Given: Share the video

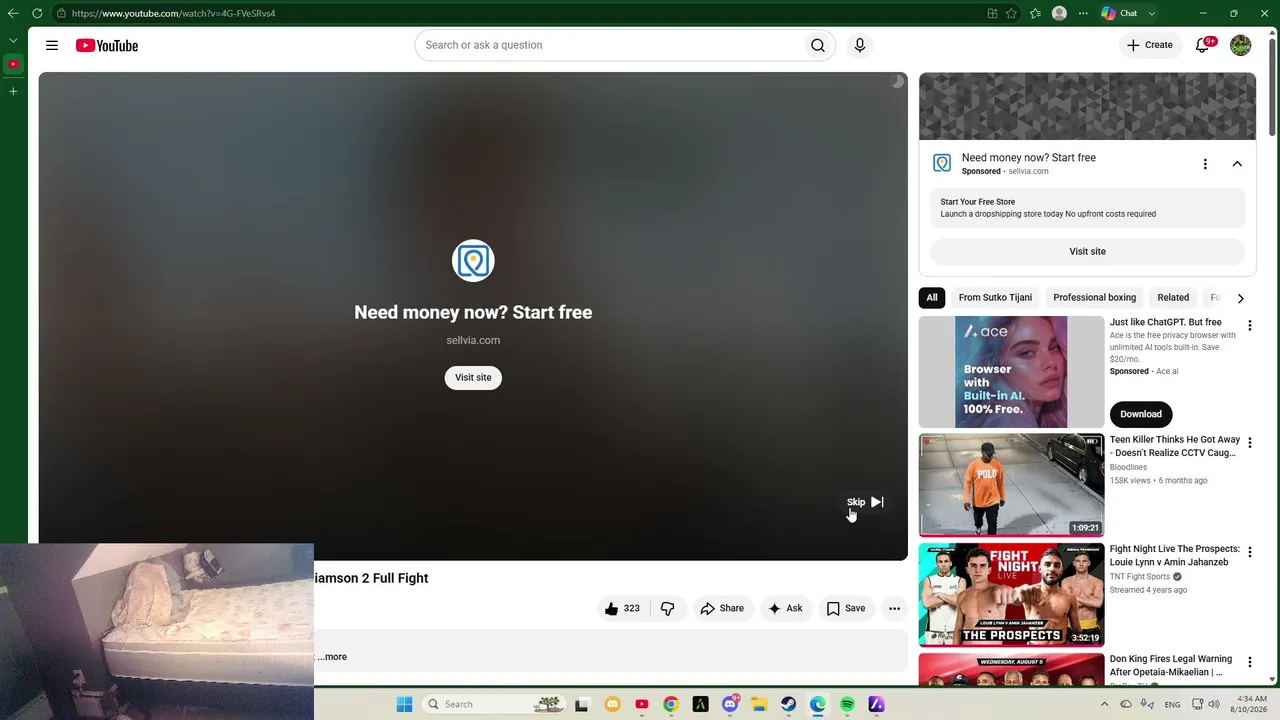Looking at the screenshot, I should (722, 608).
